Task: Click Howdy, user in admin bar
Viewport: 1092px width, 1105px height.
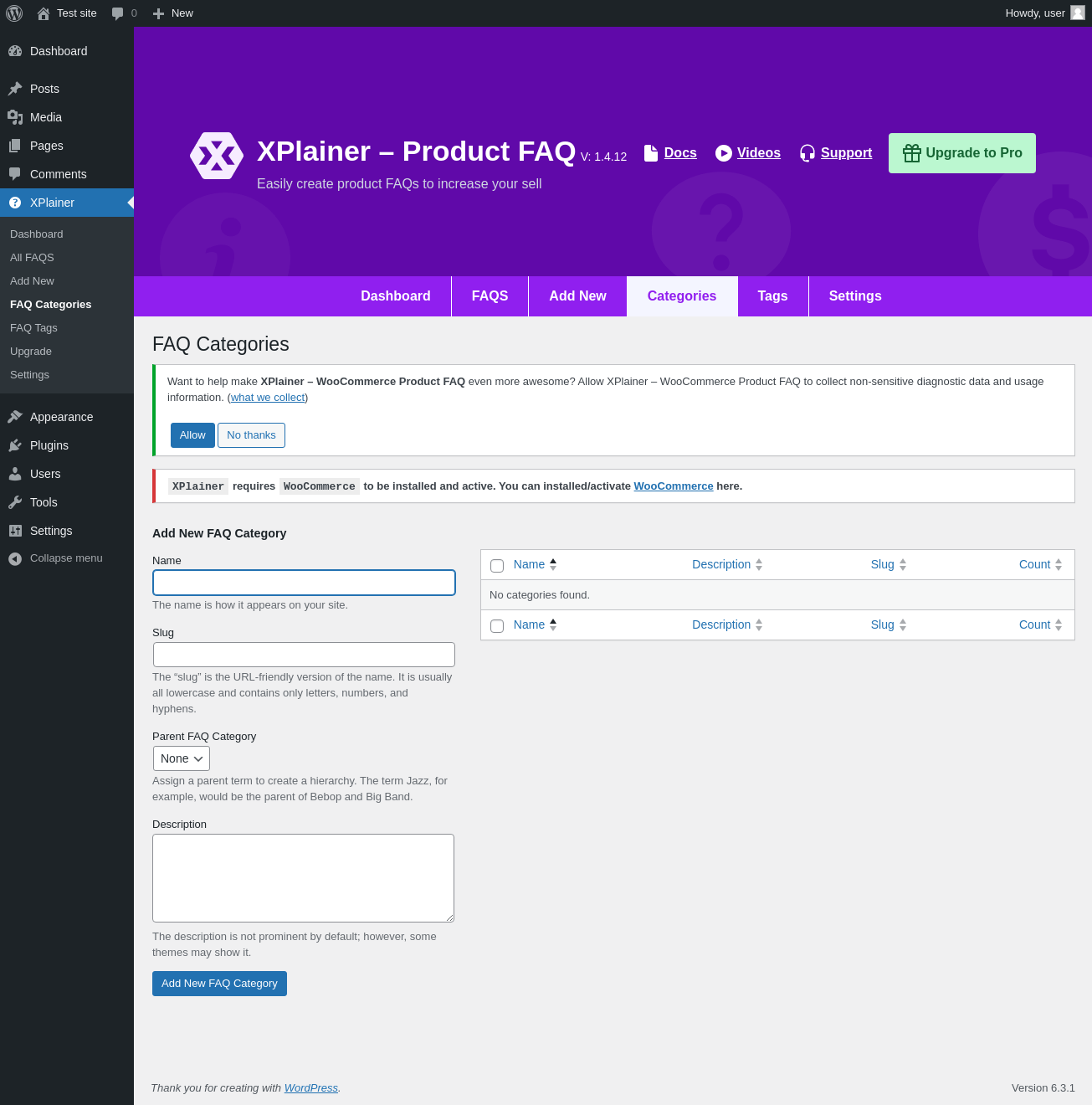Action: 1035,13
